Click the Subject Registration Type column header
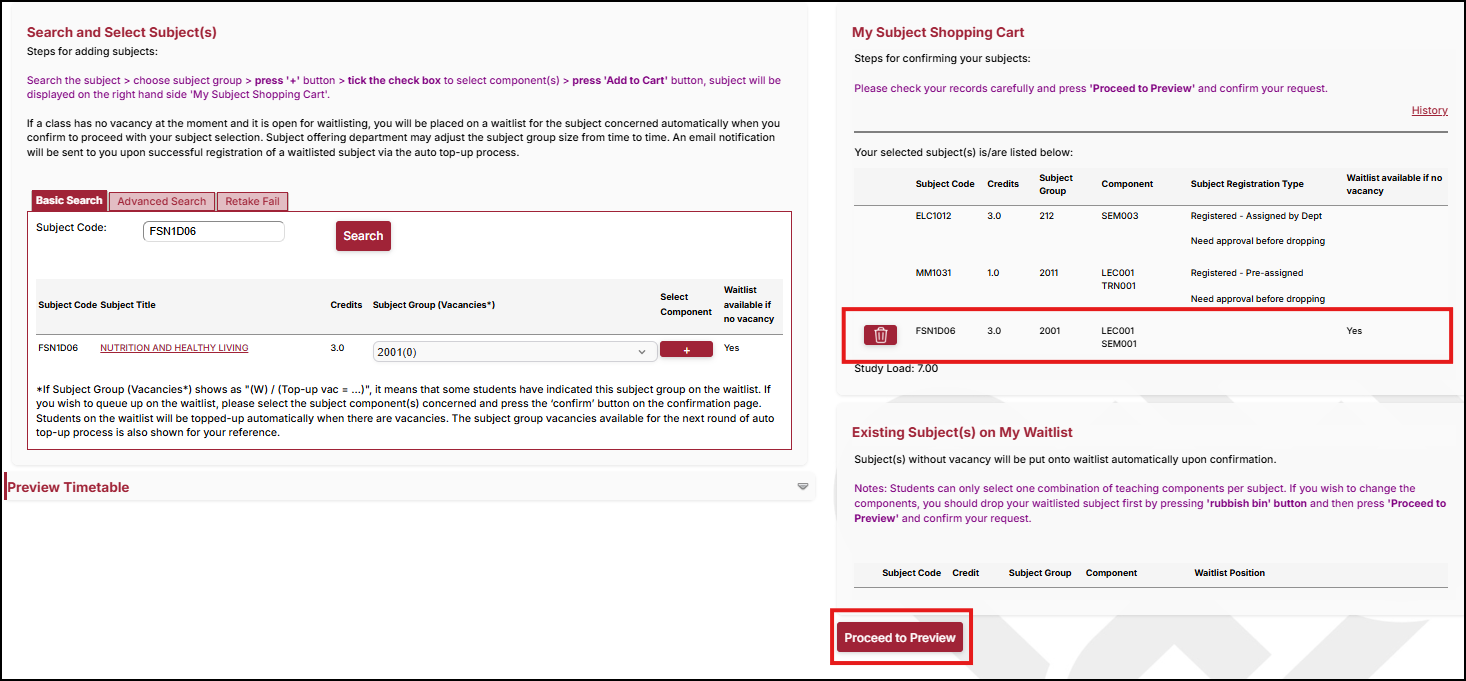Screen dimensions: 1466x681 (x=1247, y=184)
